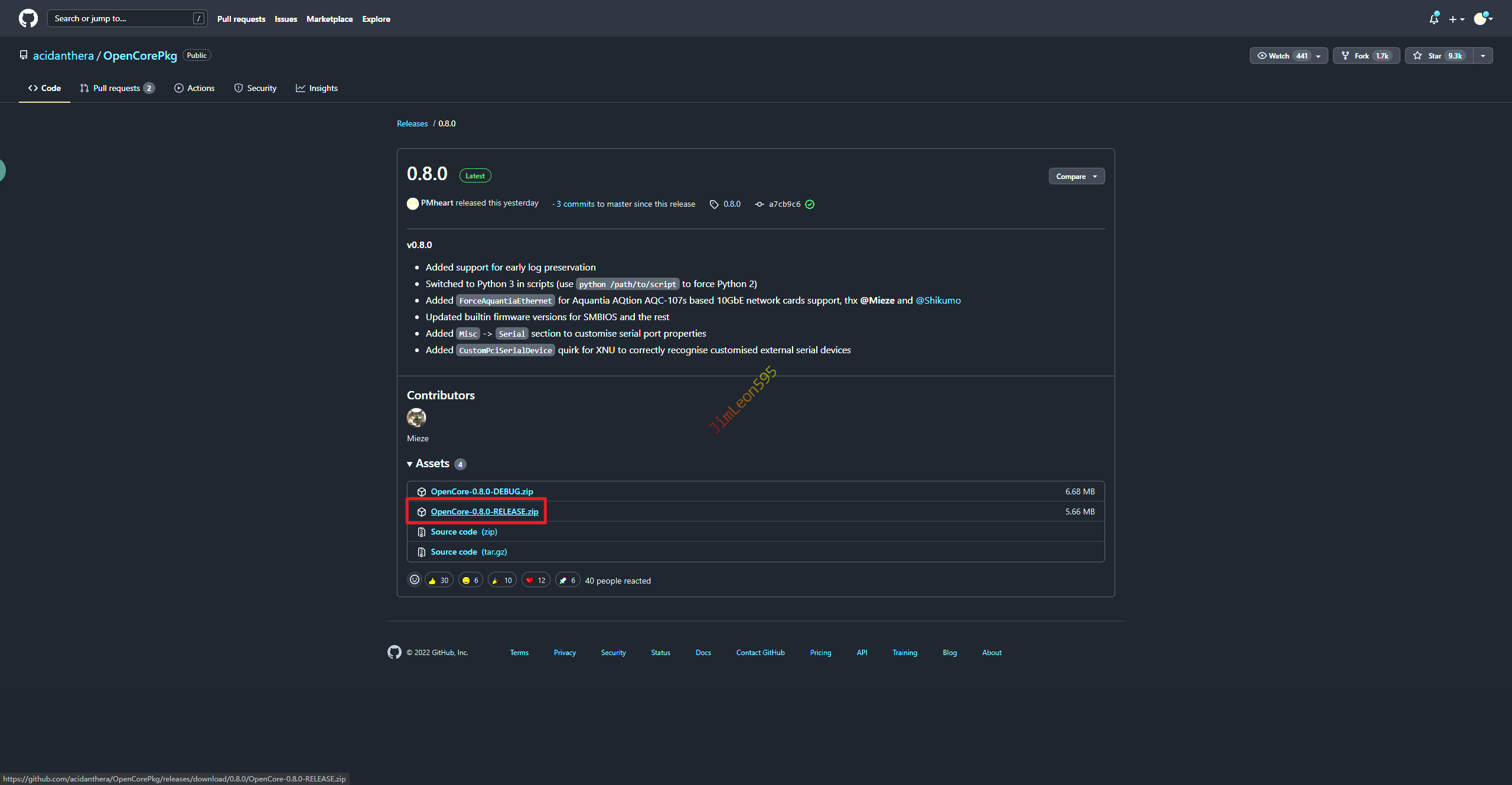Download OpenCore-0.8.0-DEBUG.zip
1512x785 pixels.
click(481, 491)
